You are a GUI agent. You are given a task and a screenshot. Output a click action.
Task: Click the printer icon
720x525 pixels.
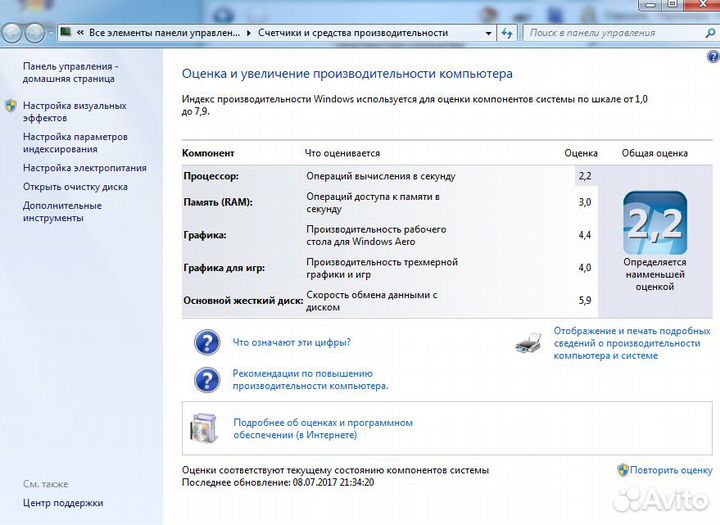529,343
